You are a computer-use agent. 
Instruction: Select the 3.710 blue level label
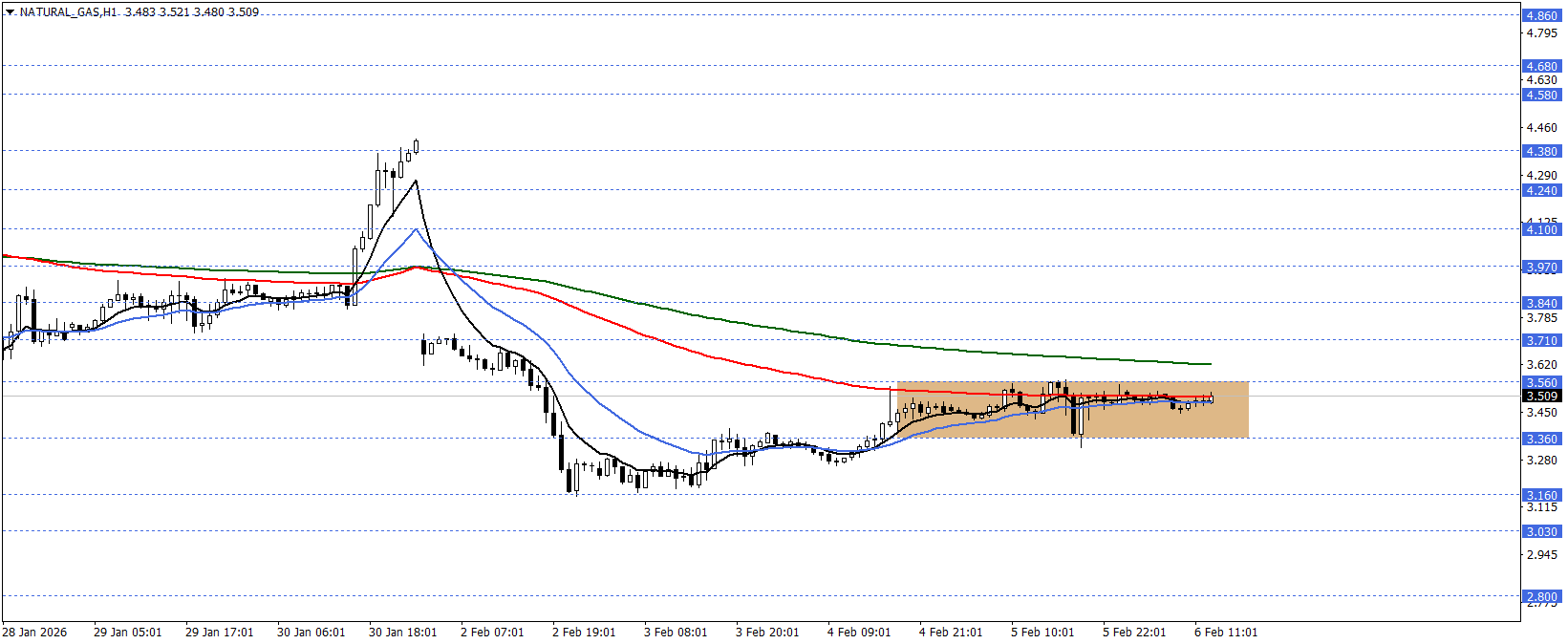pyautogui.click(x=1540, y=340)
